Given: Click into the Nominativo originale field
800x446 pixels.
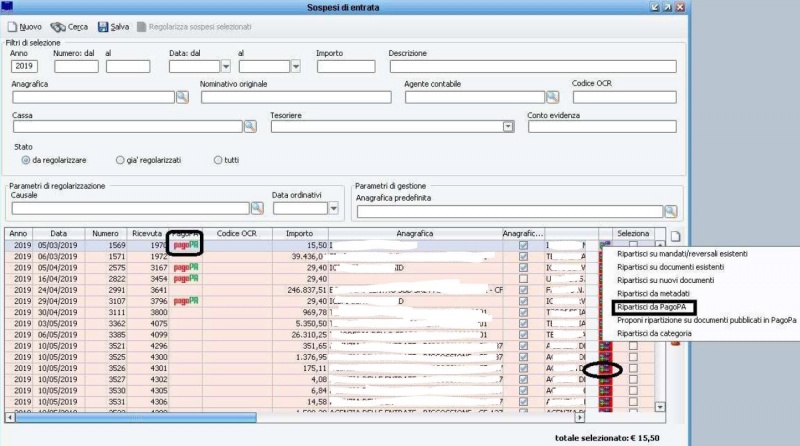Looking at the screenshot, I should [x=296, y=97].
